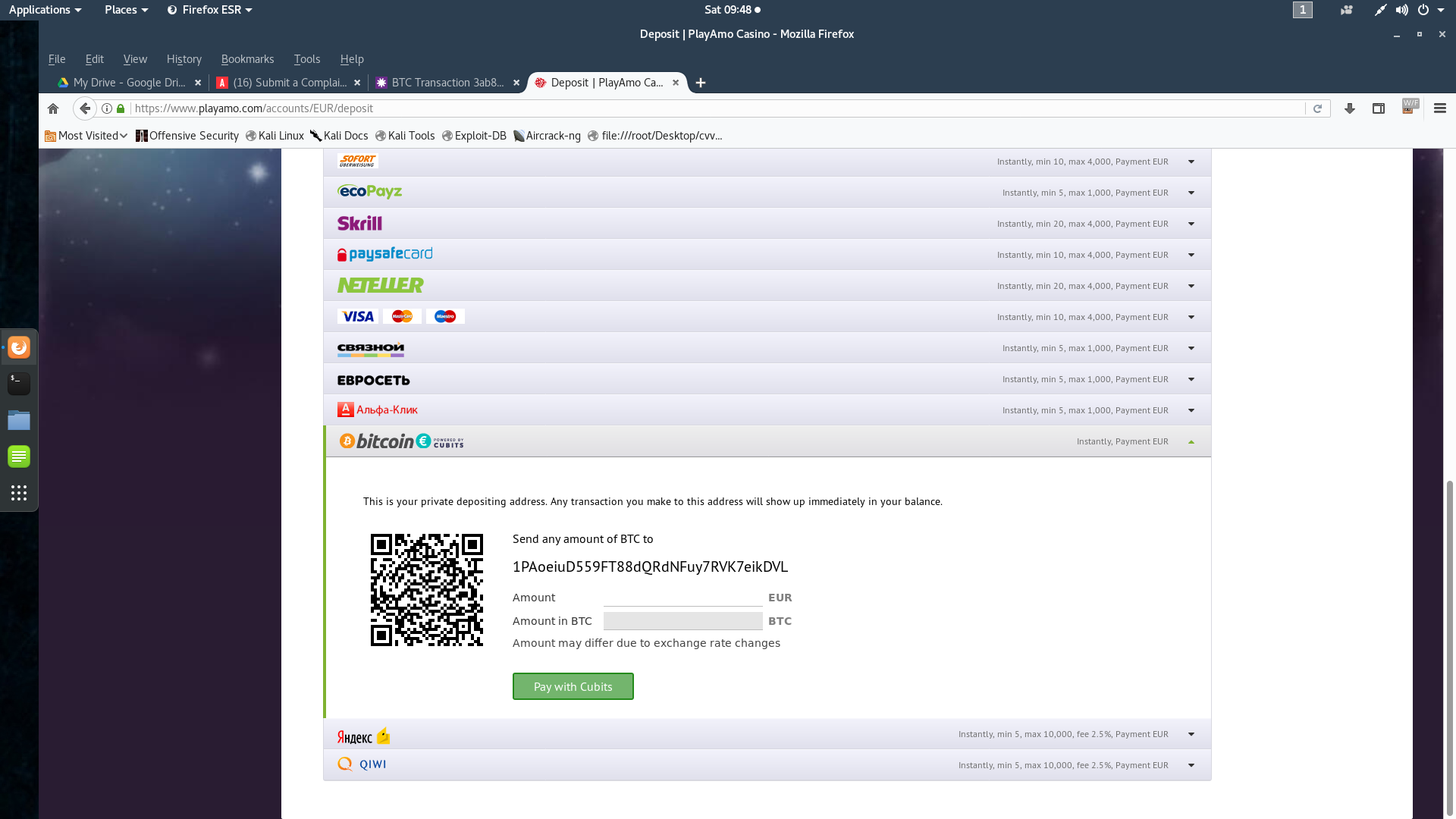Open the Firefox hamburger menu
Image resolution: width=1456 pixels, height=819 pixels.
click(1440, 108)
